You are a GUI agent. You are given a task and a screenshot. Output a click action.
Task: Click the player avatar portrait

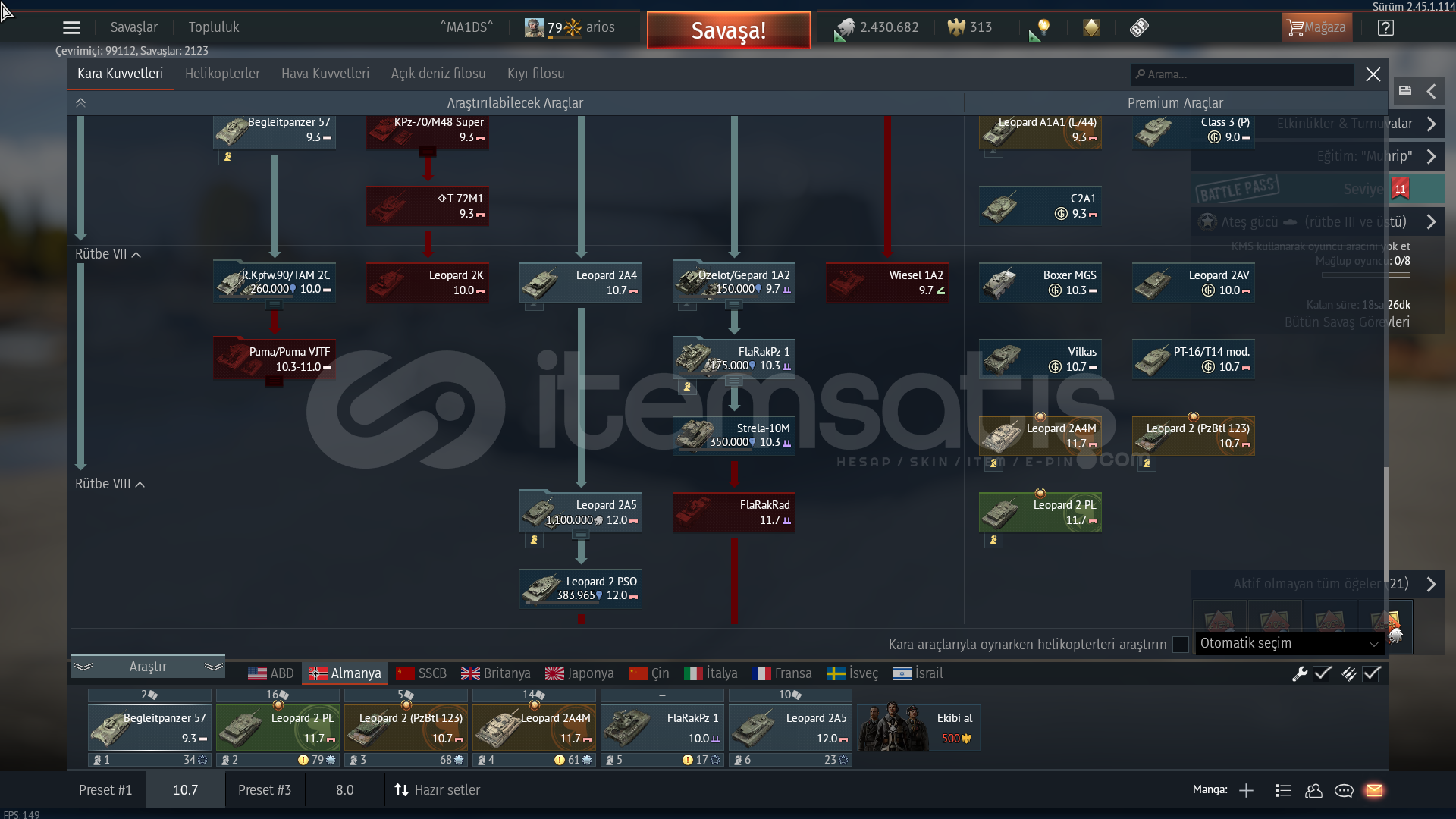534,28
